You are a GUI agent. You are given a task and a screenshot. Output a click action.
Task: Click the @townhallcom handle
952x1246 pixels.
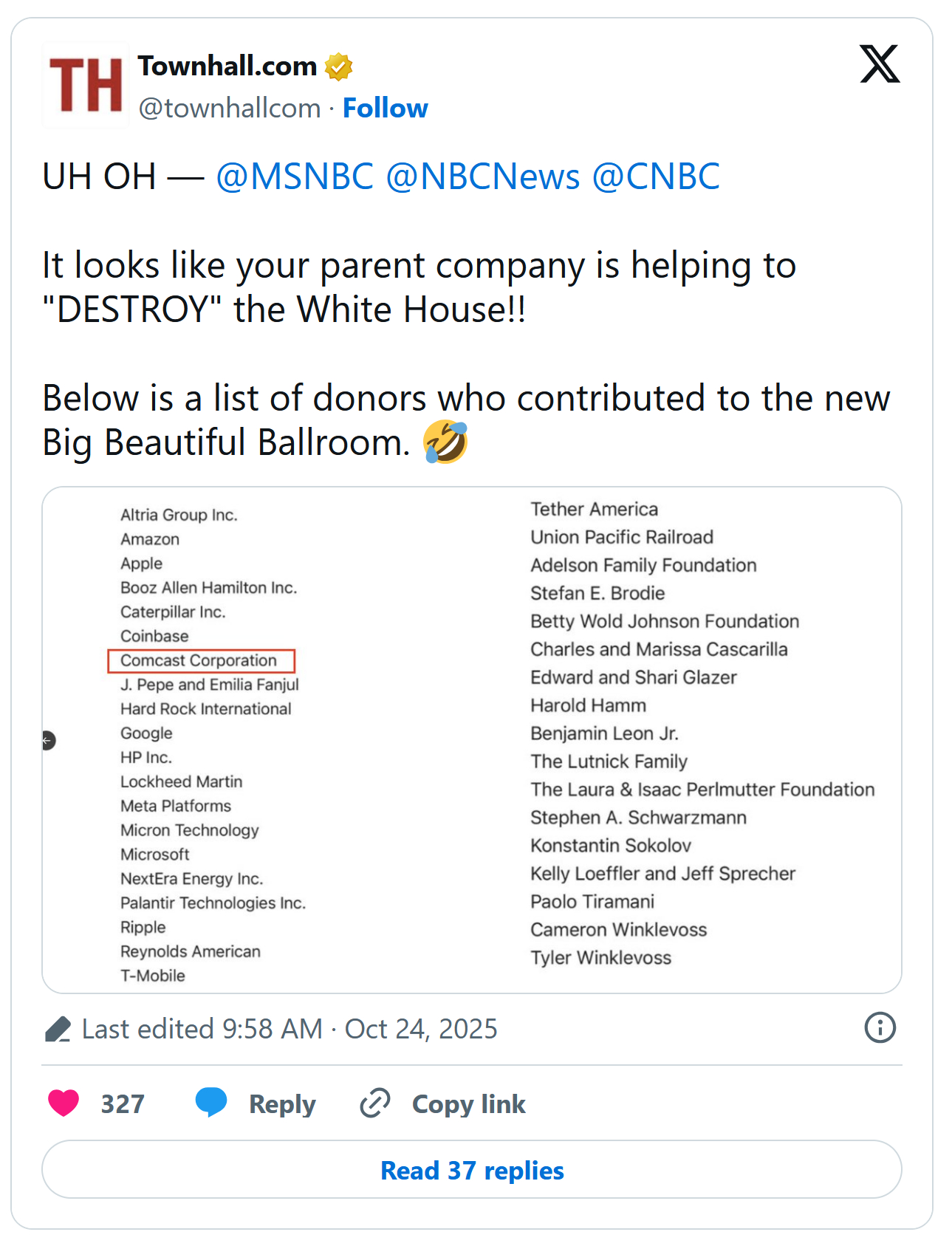tap(230, 109)
